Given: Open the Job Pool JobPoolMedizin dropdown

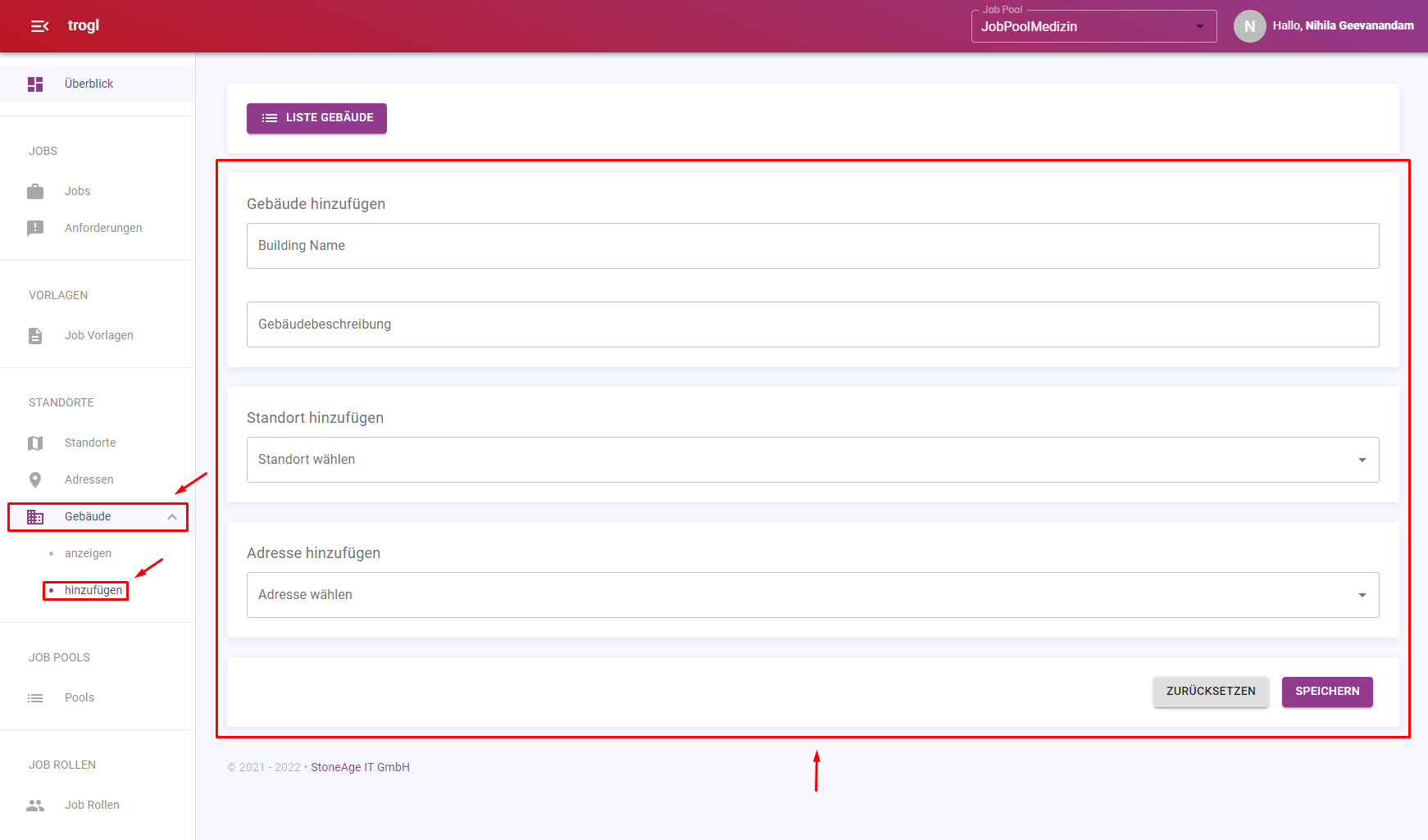Looking at the screenshot, I should pos(1094,26).
